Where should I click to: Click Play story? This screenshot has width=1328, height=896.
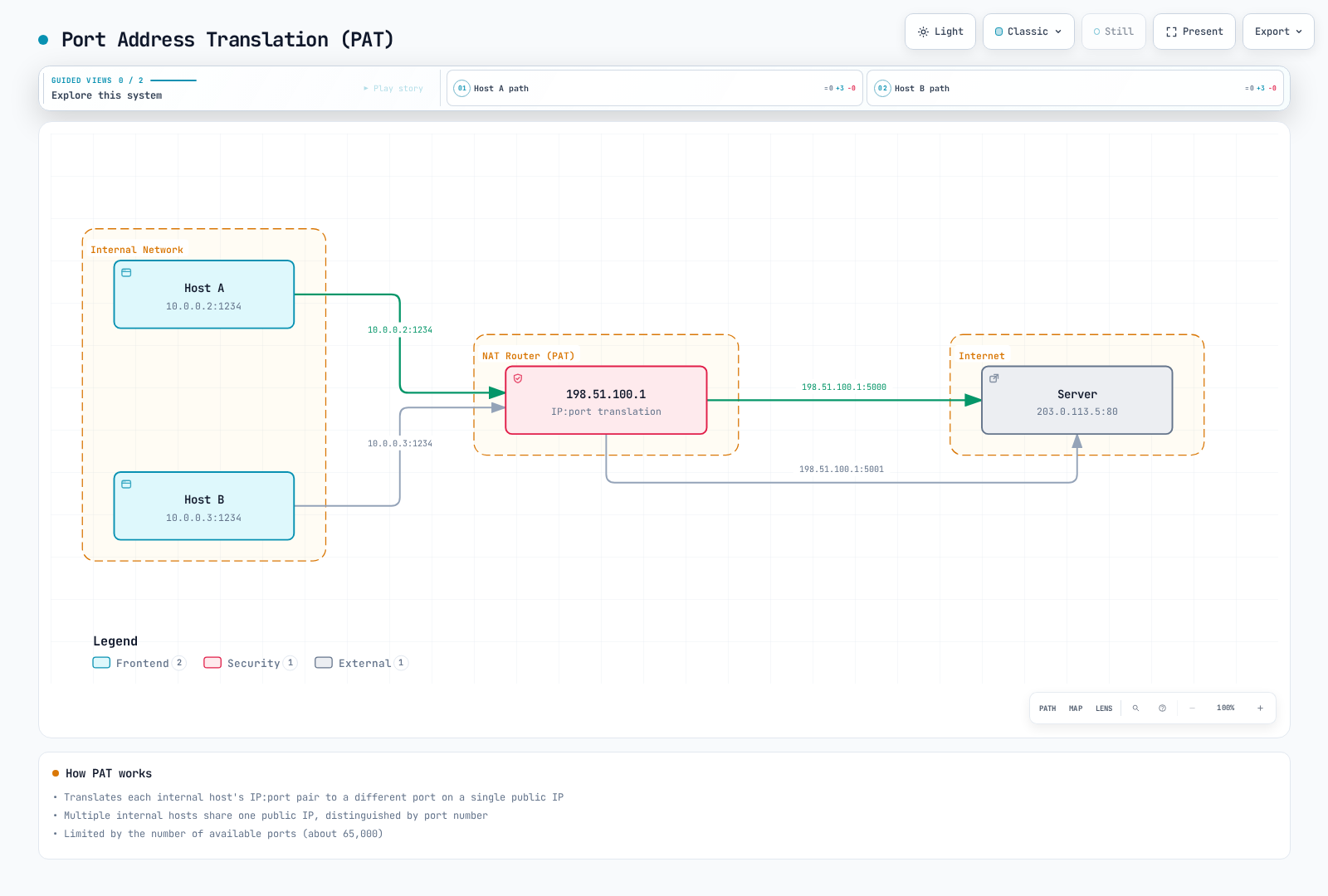pyautogui.click(x=393, y=89)
